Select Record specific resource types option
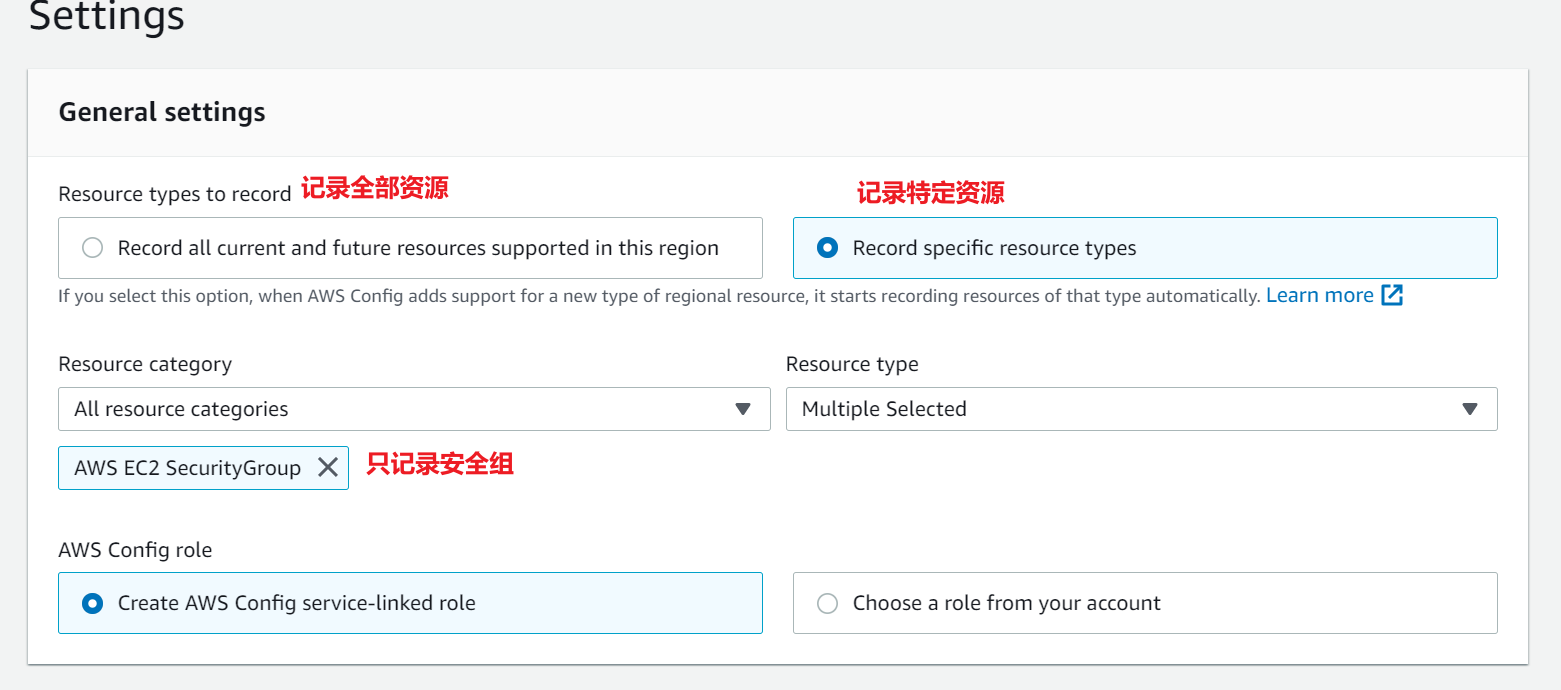The image size is (1561, 690). click(827, 248)
